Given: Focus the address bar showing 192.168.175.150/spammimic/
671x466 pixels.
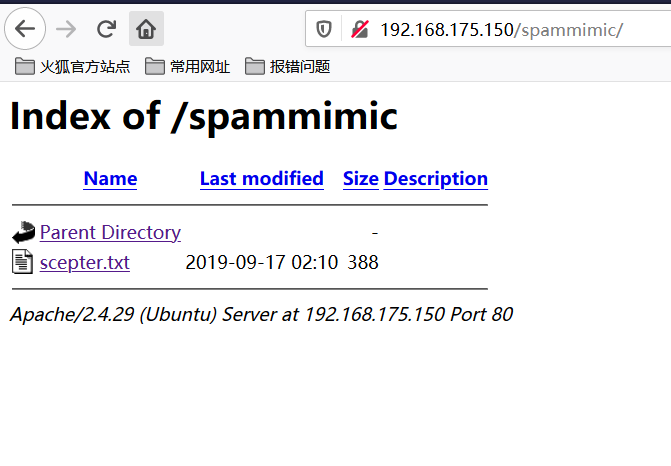Looking at the screenshot, I should [500, 29].
